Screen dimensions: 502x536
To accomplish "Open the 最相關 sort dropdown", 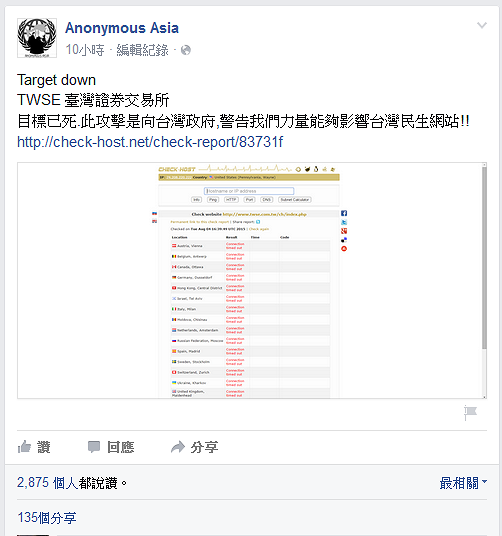I will coord(463,483).
